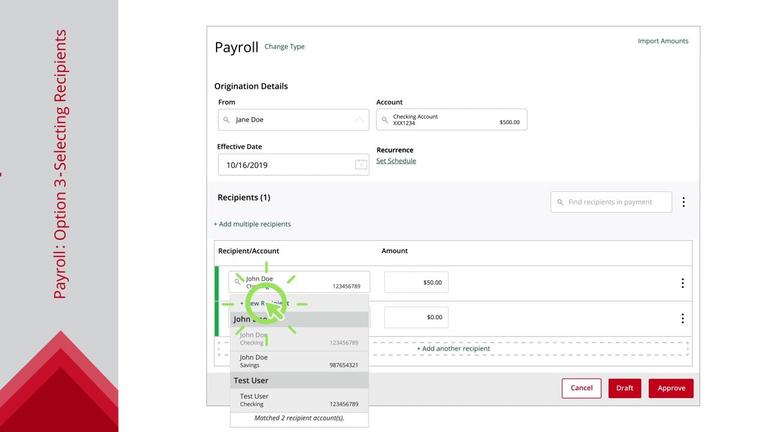Screen dimensions: 768x432
Task: Open the Checking Account selector
Action: coord(452,120)
